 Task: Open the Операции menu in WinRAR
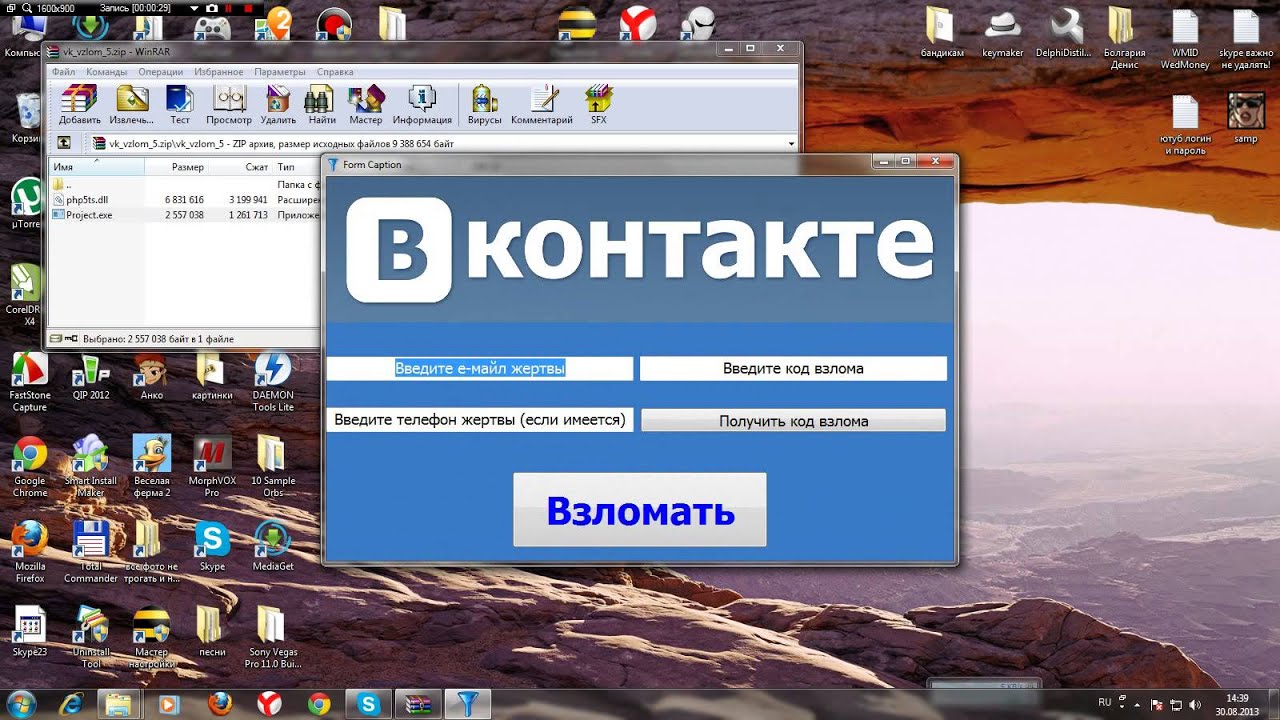pyautogui.click(x=160, y=72)
